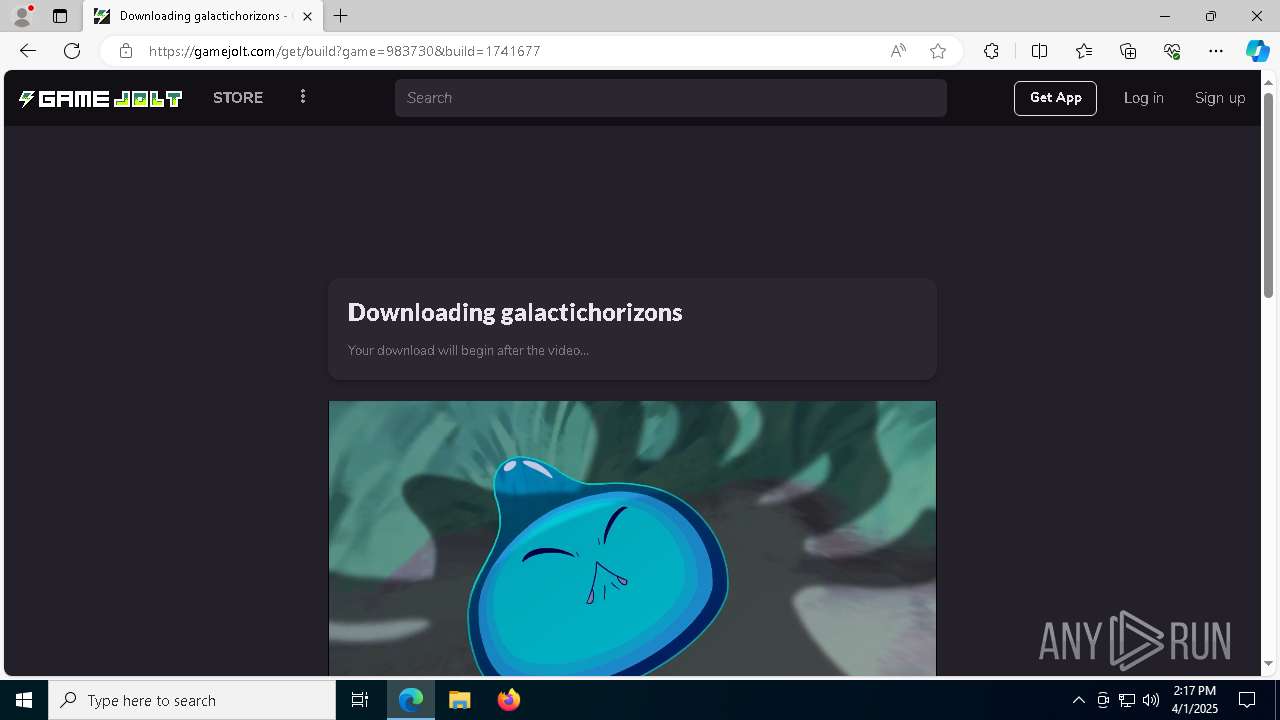Open the Extensions puzzle icon
The width and height of the screenshot is (1280, 720).
991,51
